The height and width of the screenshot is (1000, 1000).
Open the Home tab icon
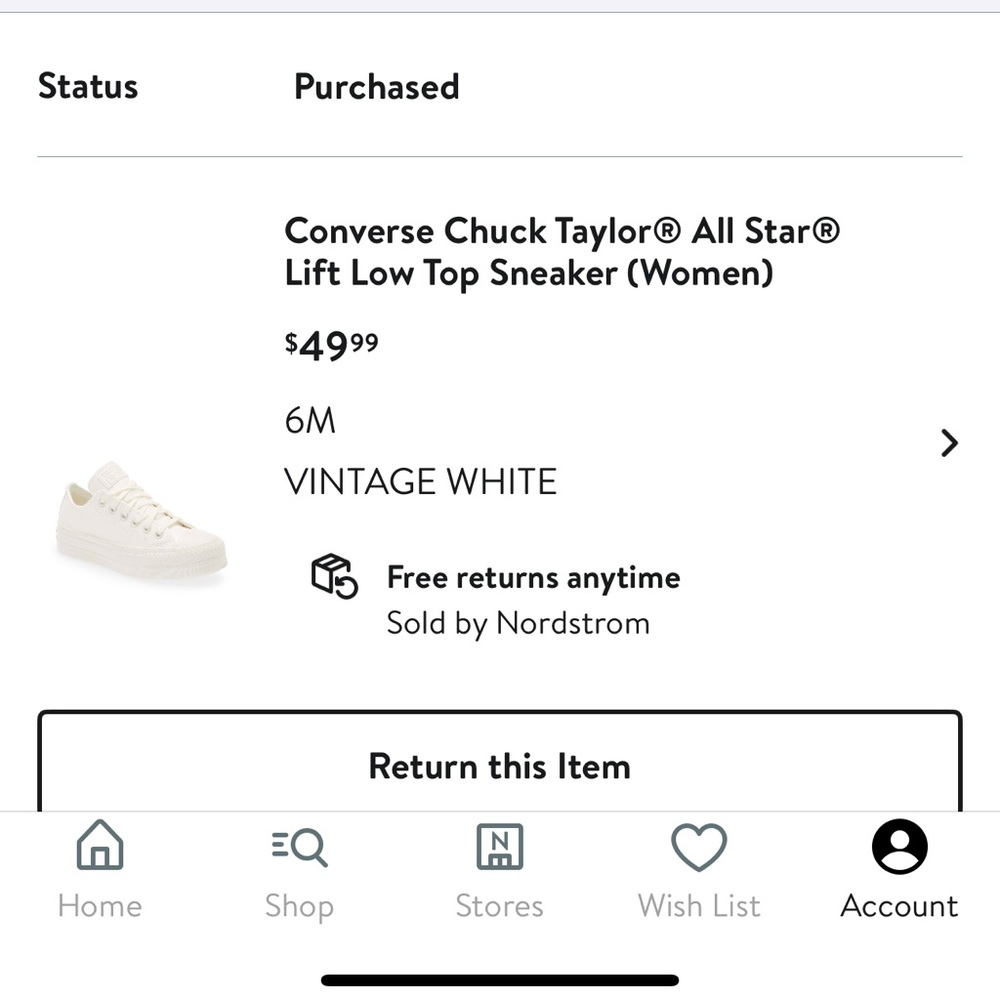[99, 845]
